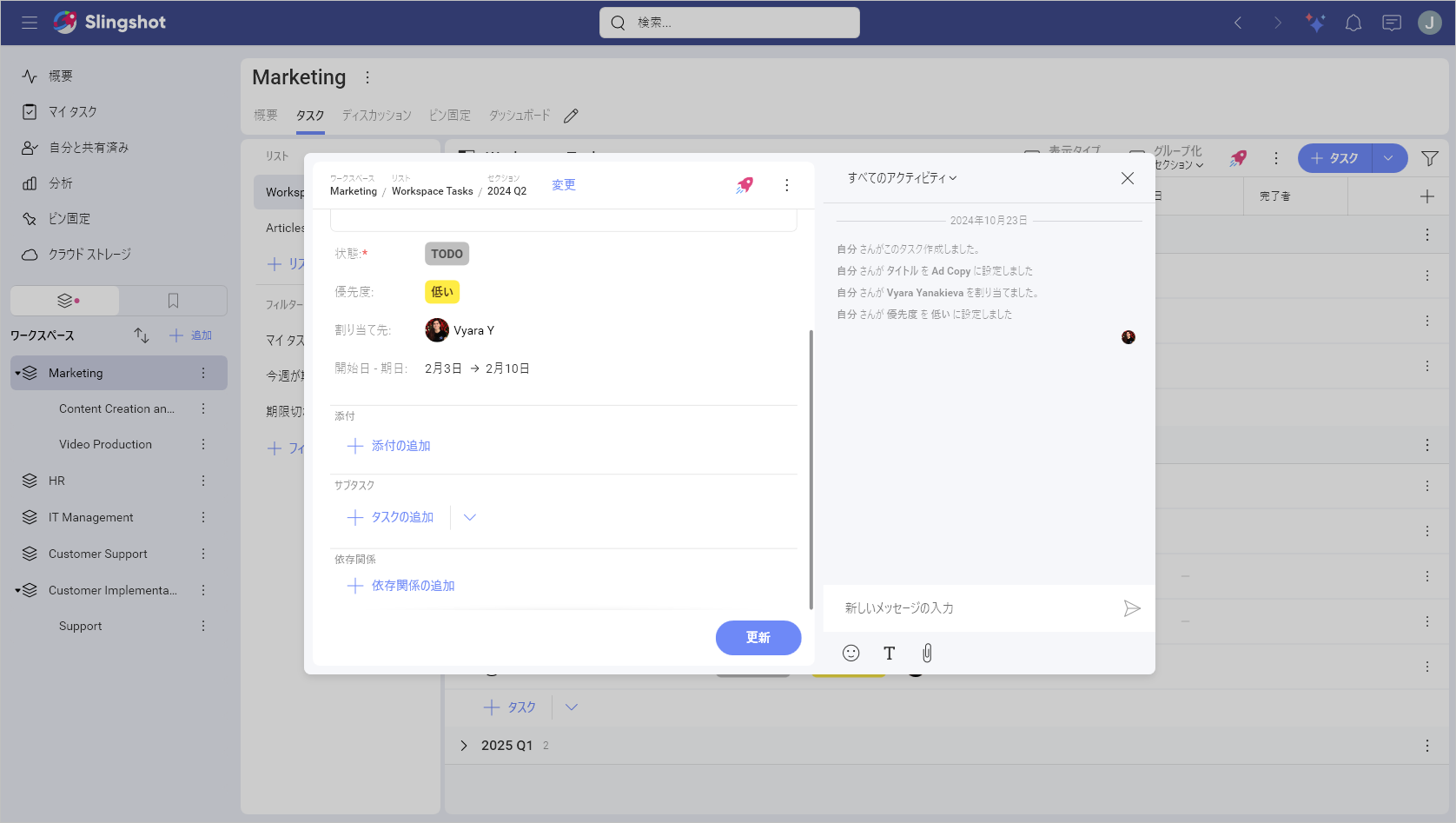Viewport: 1456px width, 823px height.
Task: Change the 低い priority badge
Action: (x=442, y=292)
